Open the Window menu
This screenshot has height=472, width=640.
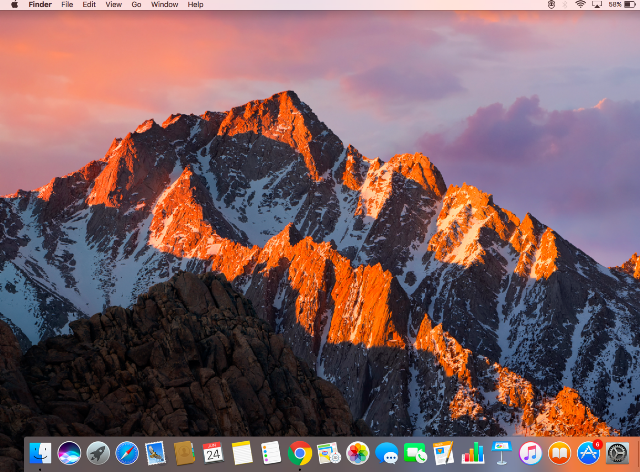[164, 4]
